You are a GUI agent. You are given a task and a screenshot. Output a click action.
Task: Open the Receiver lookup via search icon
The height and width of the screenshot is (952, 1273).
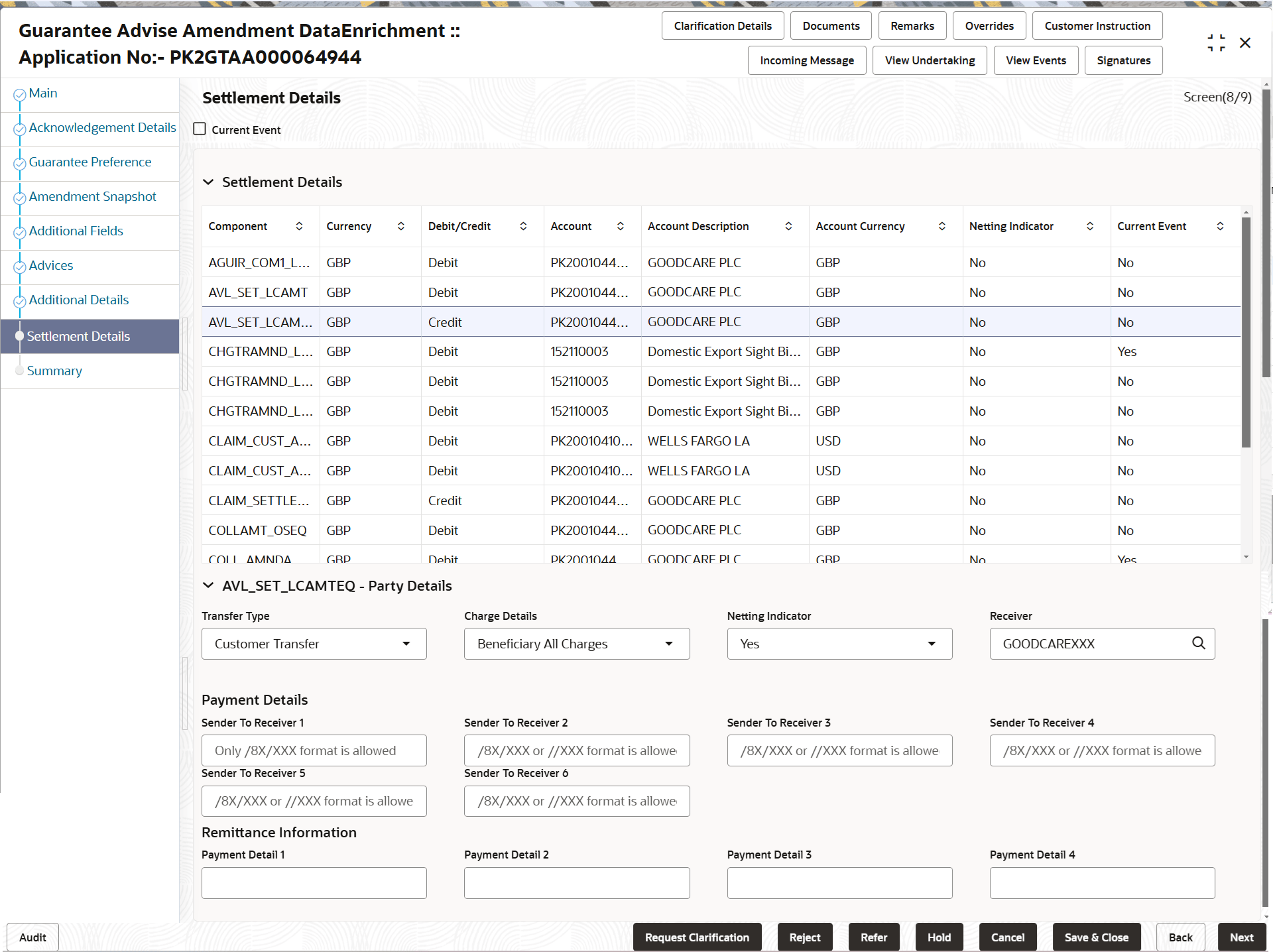pos(1198,643)
